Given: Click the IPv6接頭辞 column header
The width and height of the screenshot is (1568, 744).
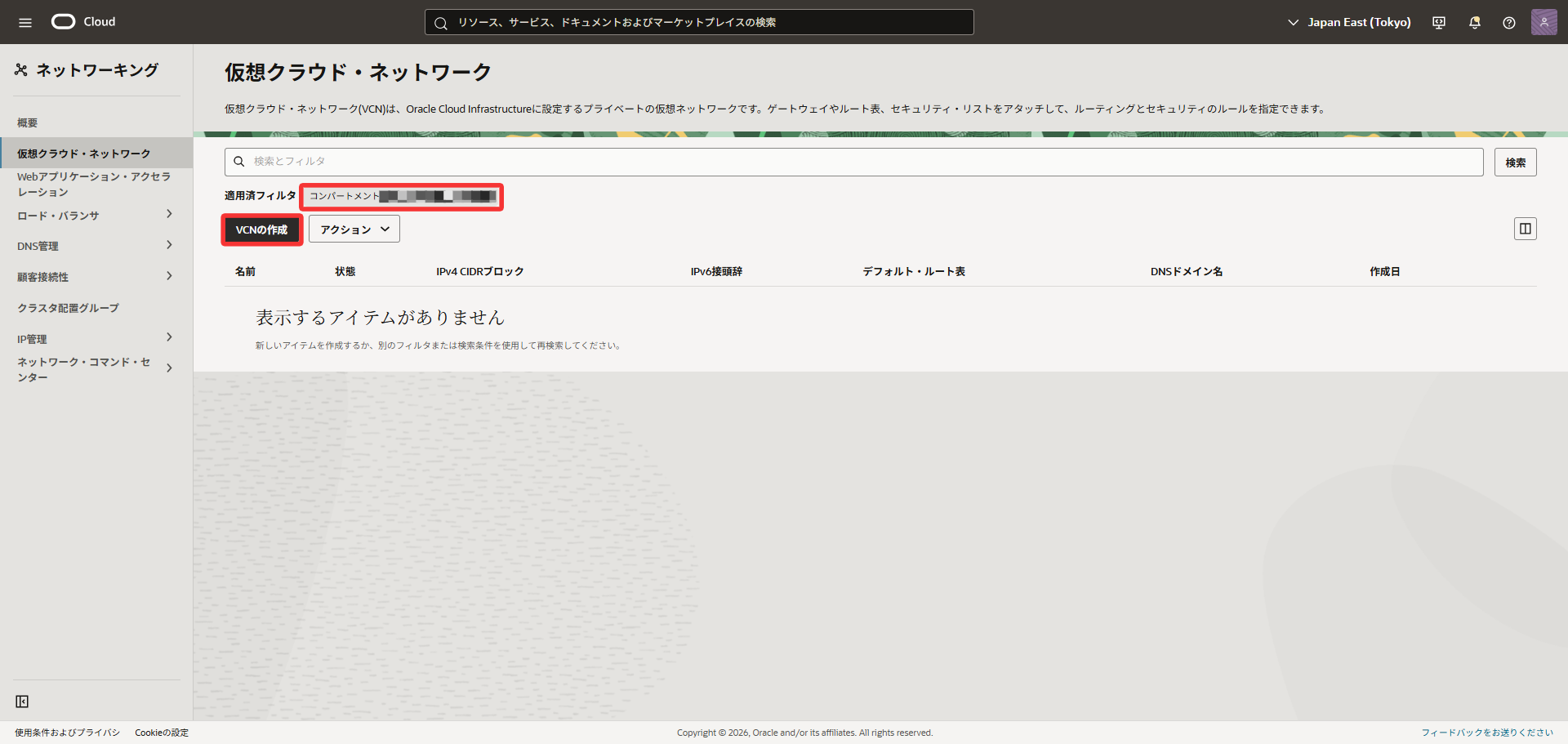Looking at the screenshot, I should click(716, 271).
